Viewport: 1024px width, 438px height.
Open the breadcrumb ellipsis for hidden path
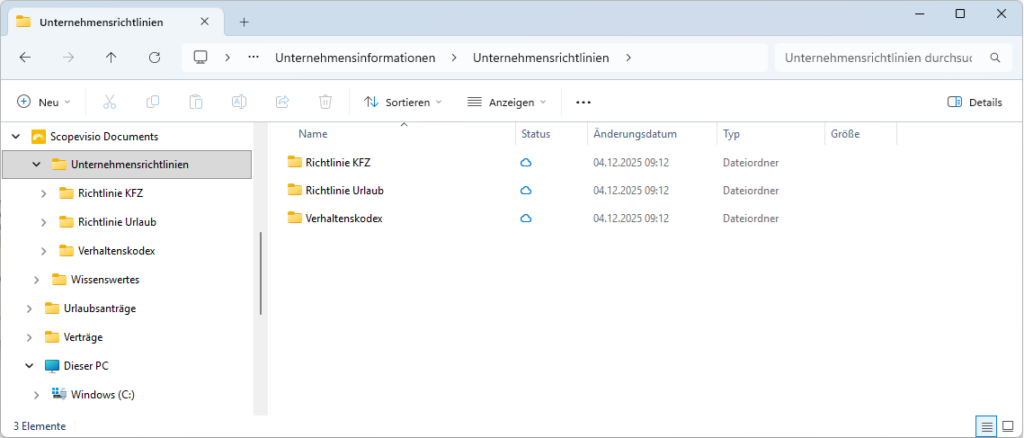253,57
